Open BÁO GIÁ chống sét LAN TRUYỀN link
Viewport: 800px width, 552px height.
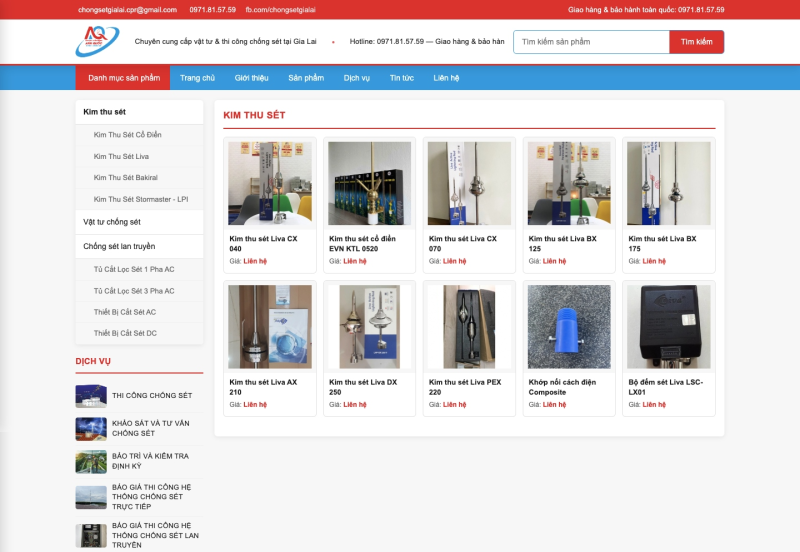click(156, 535)
